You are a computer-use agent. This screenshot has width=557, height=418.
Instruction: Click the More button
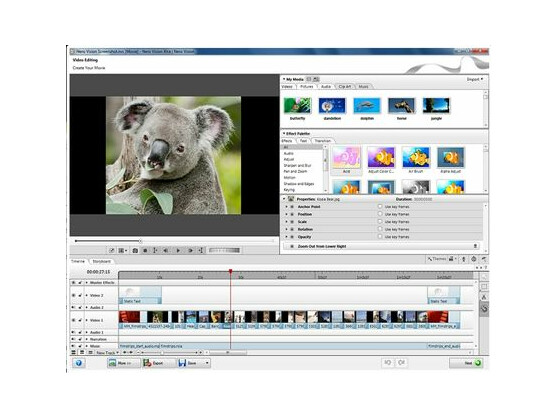pos(123,363)
